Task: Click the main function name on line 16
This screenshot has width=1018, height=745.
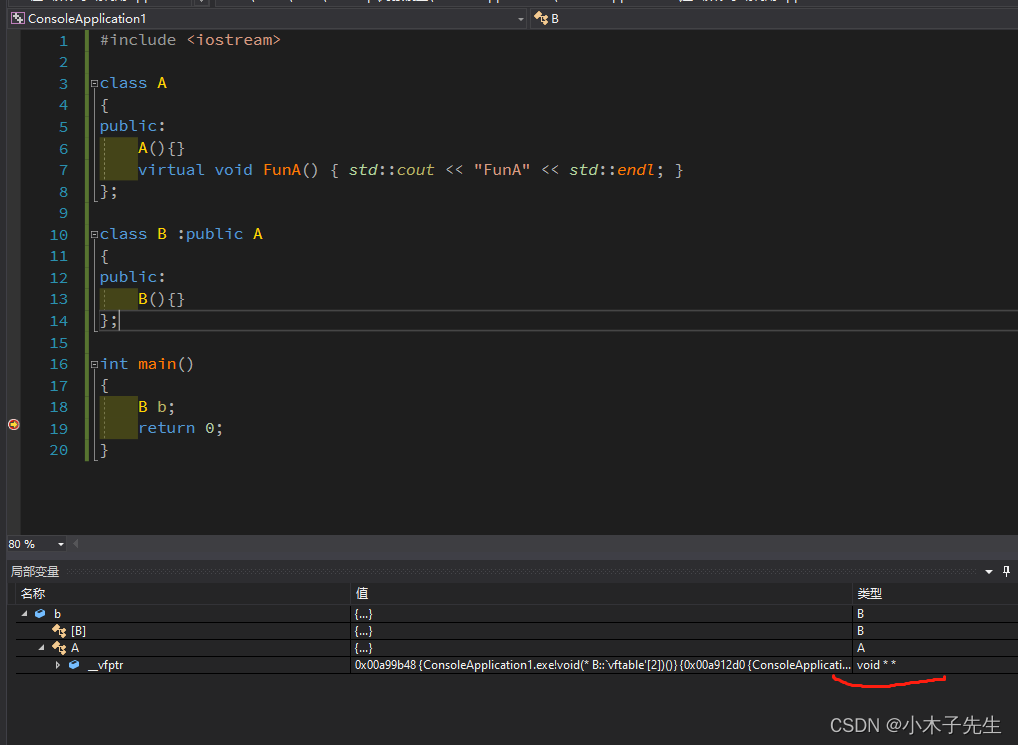Action: [157, 364]
